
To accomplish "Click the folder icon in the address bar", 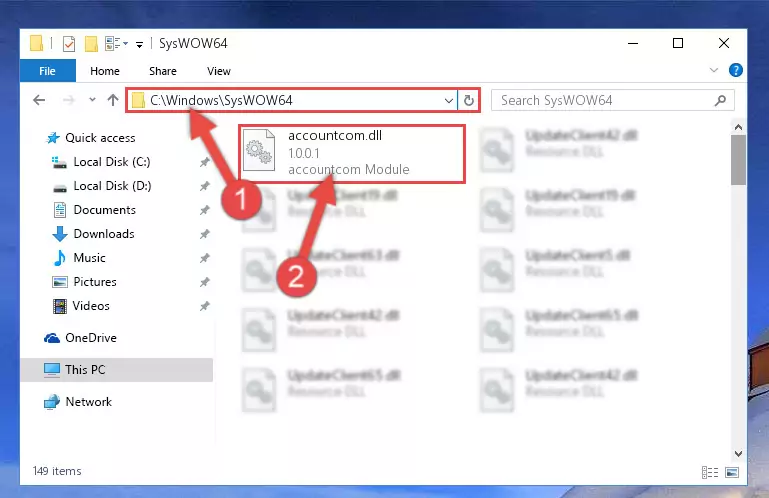I will (x=138, y=101).
